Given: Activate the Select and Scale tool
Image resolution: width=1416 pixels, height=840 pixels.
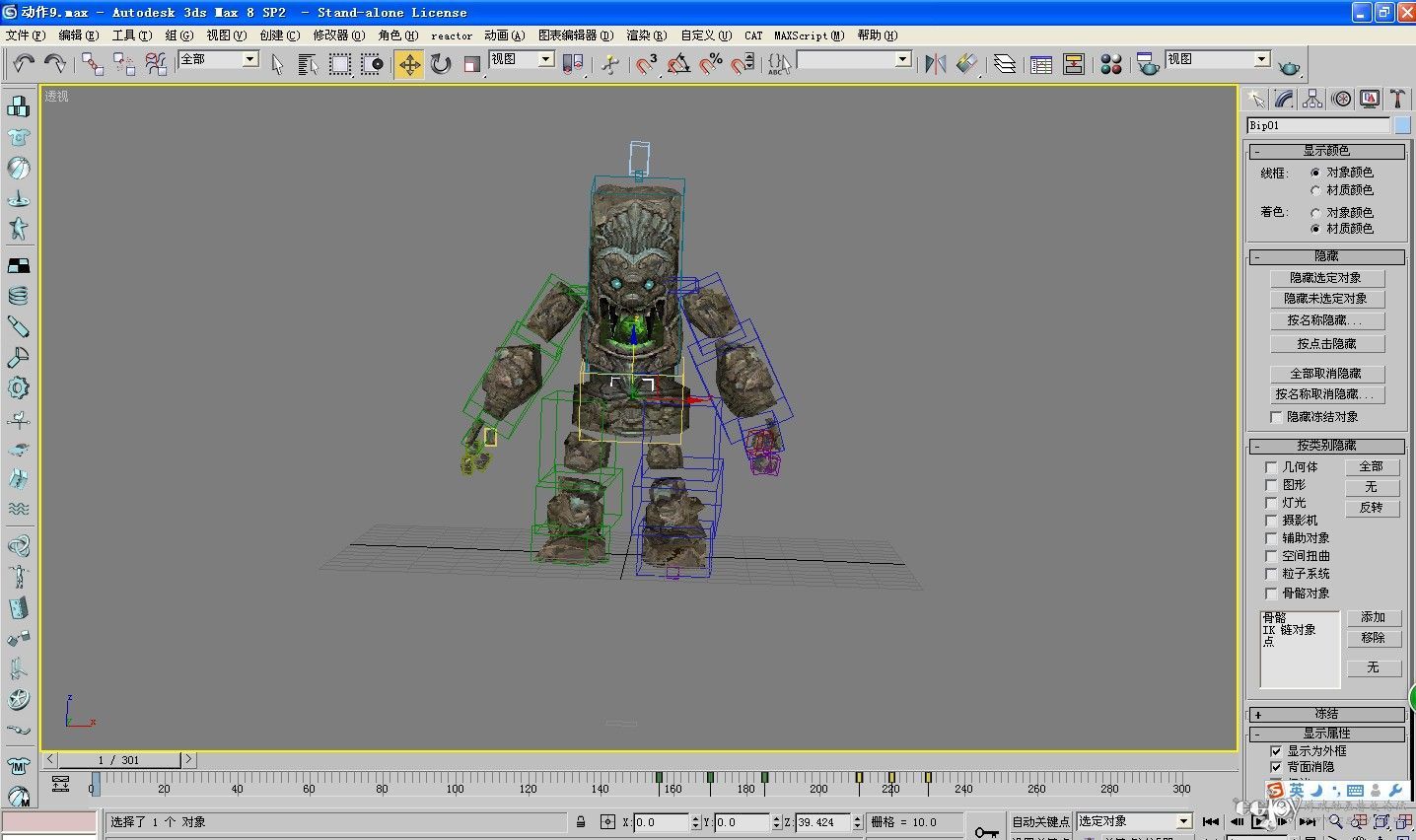Looking at the screenshot, I should pos(472,64).
